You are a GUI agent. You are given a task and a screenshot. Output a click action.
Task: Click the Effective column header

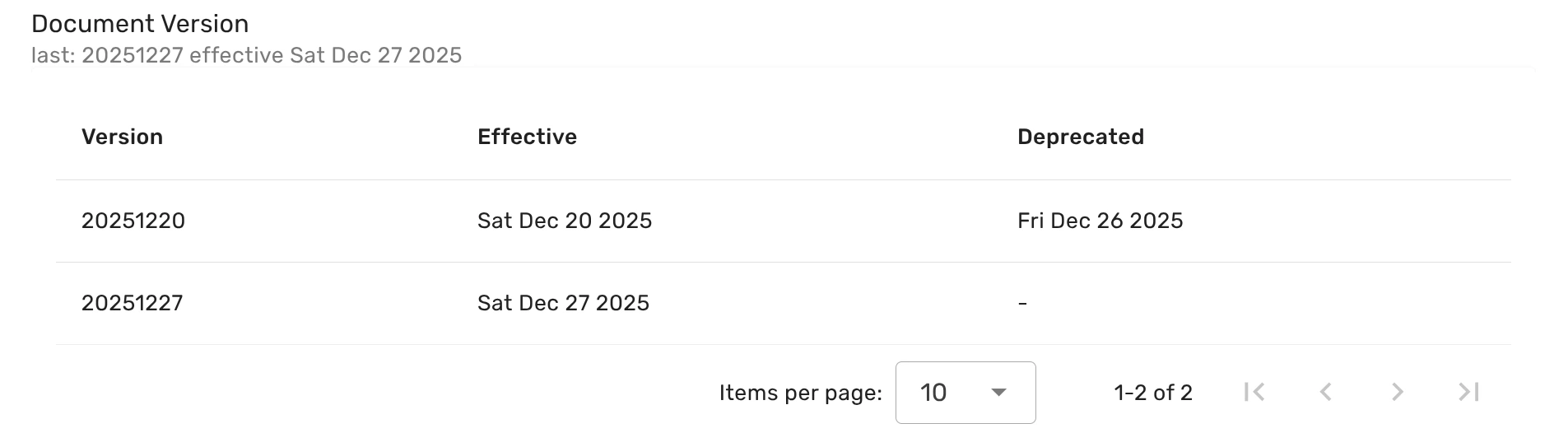527,137
